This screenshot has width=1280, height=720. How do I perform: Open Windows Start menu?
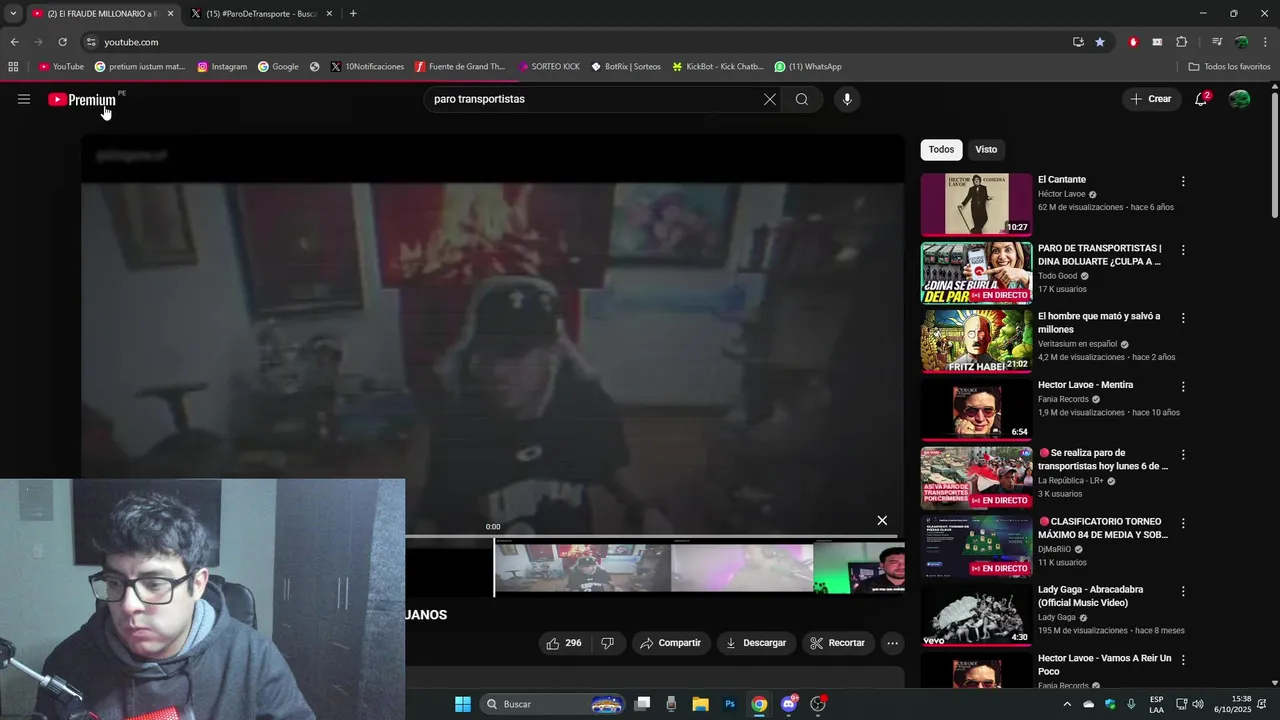pos(463,704)
